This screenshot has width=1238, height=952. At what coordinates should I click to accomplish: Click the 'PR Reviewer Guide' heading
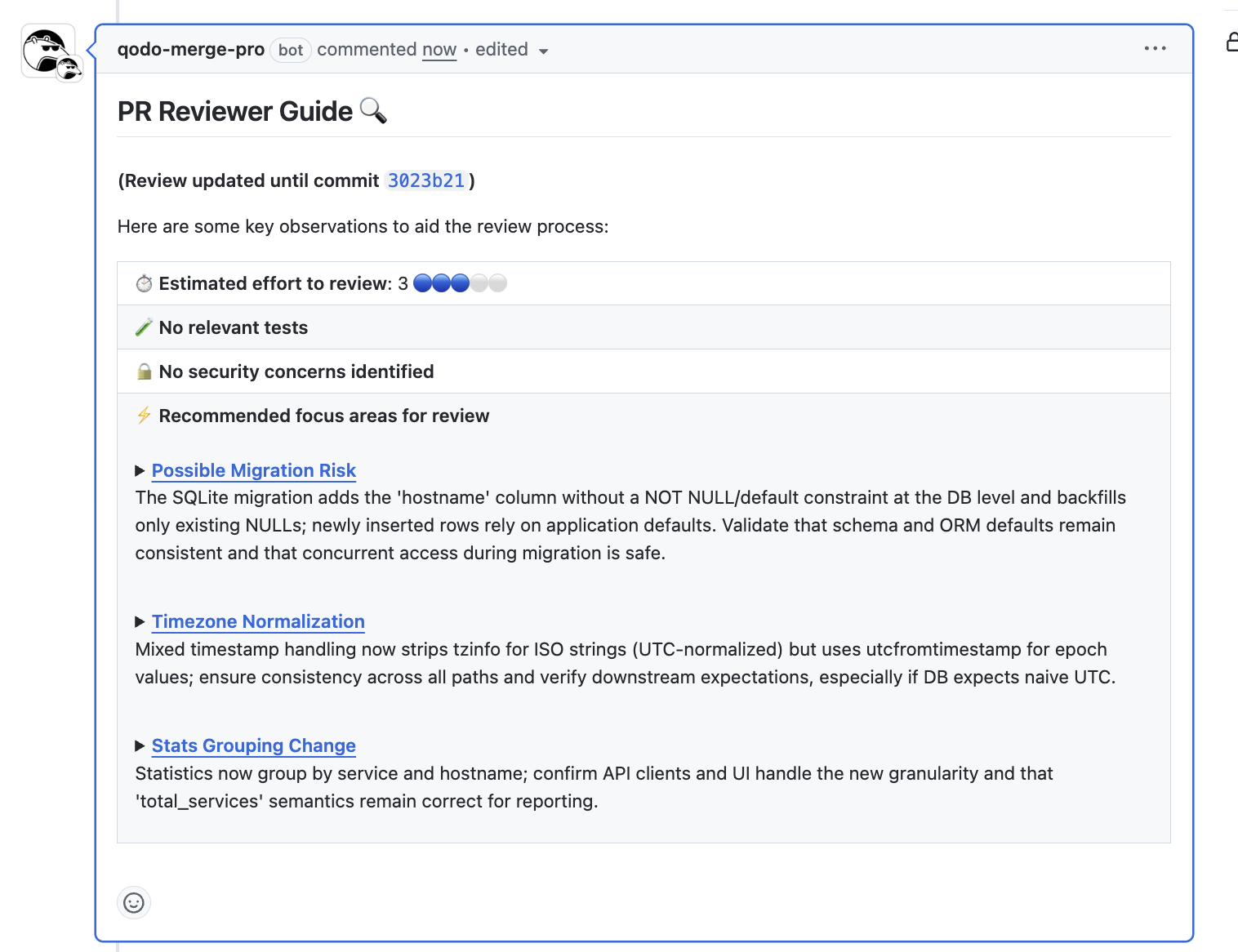pos(235,111)
